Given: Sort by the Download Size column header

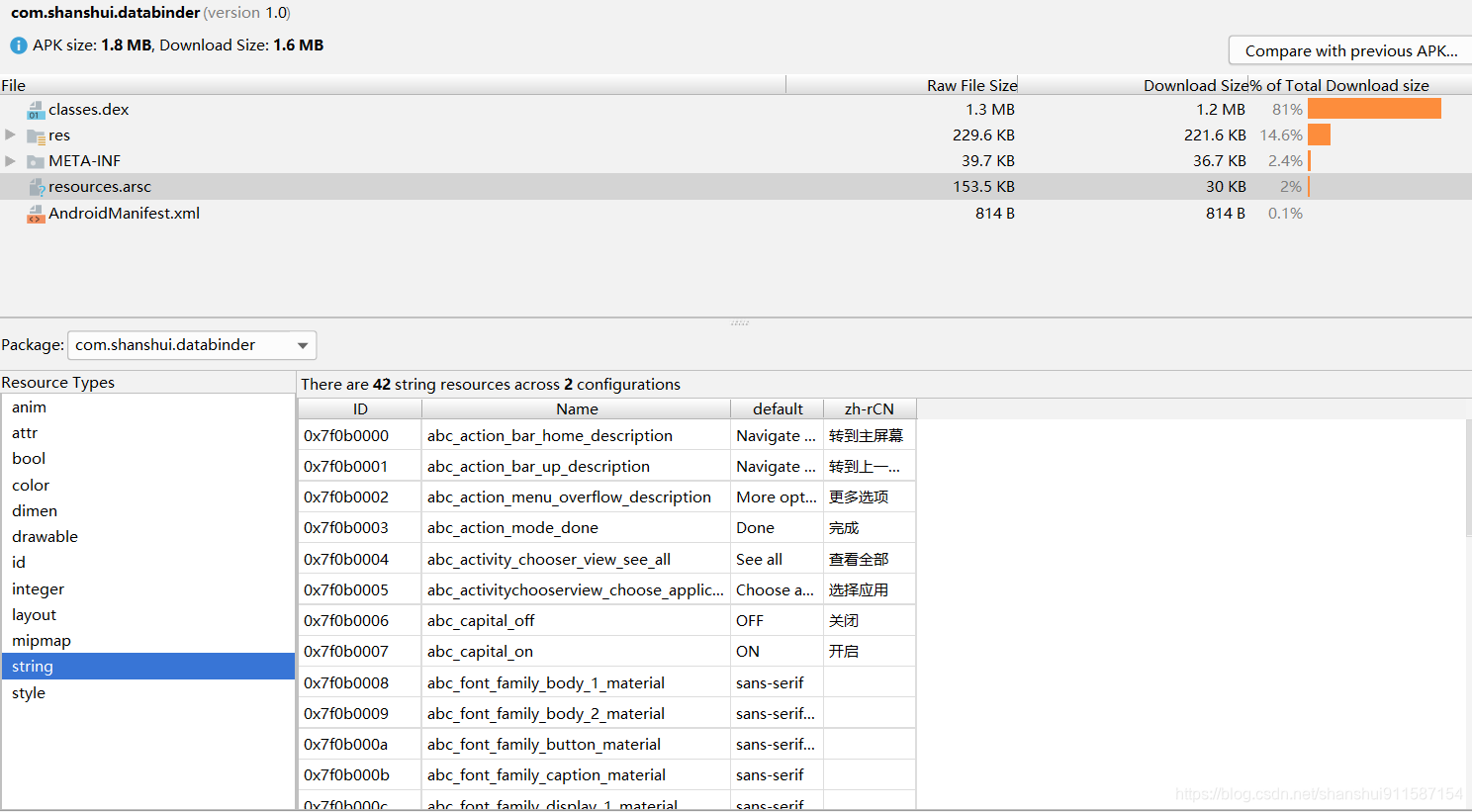Looking at the screenshot, I should tap(1134, 85).
